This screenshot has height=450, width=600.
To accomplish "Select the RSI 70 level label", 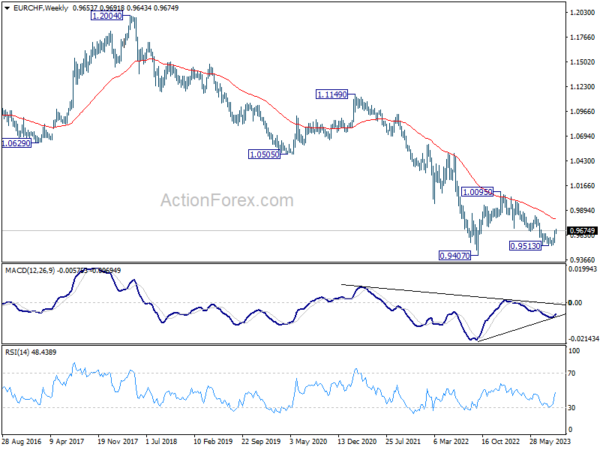I will (x=572, y=373).
